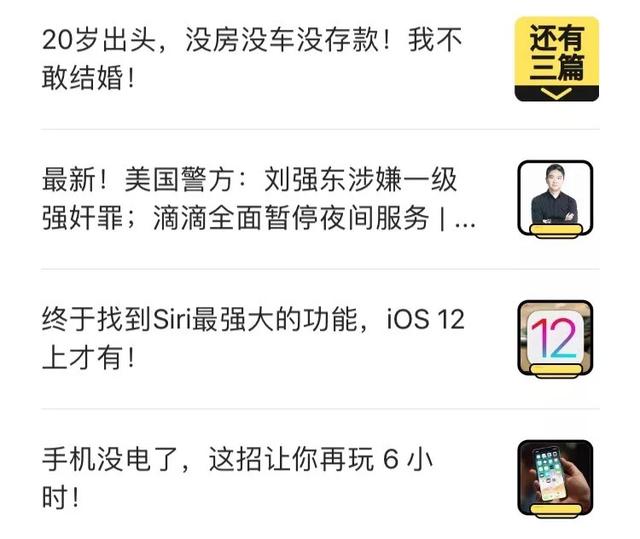
Task: Tap the ellipsis ending the truncated 滴滴 headline
Action: (x=465, y=224)
